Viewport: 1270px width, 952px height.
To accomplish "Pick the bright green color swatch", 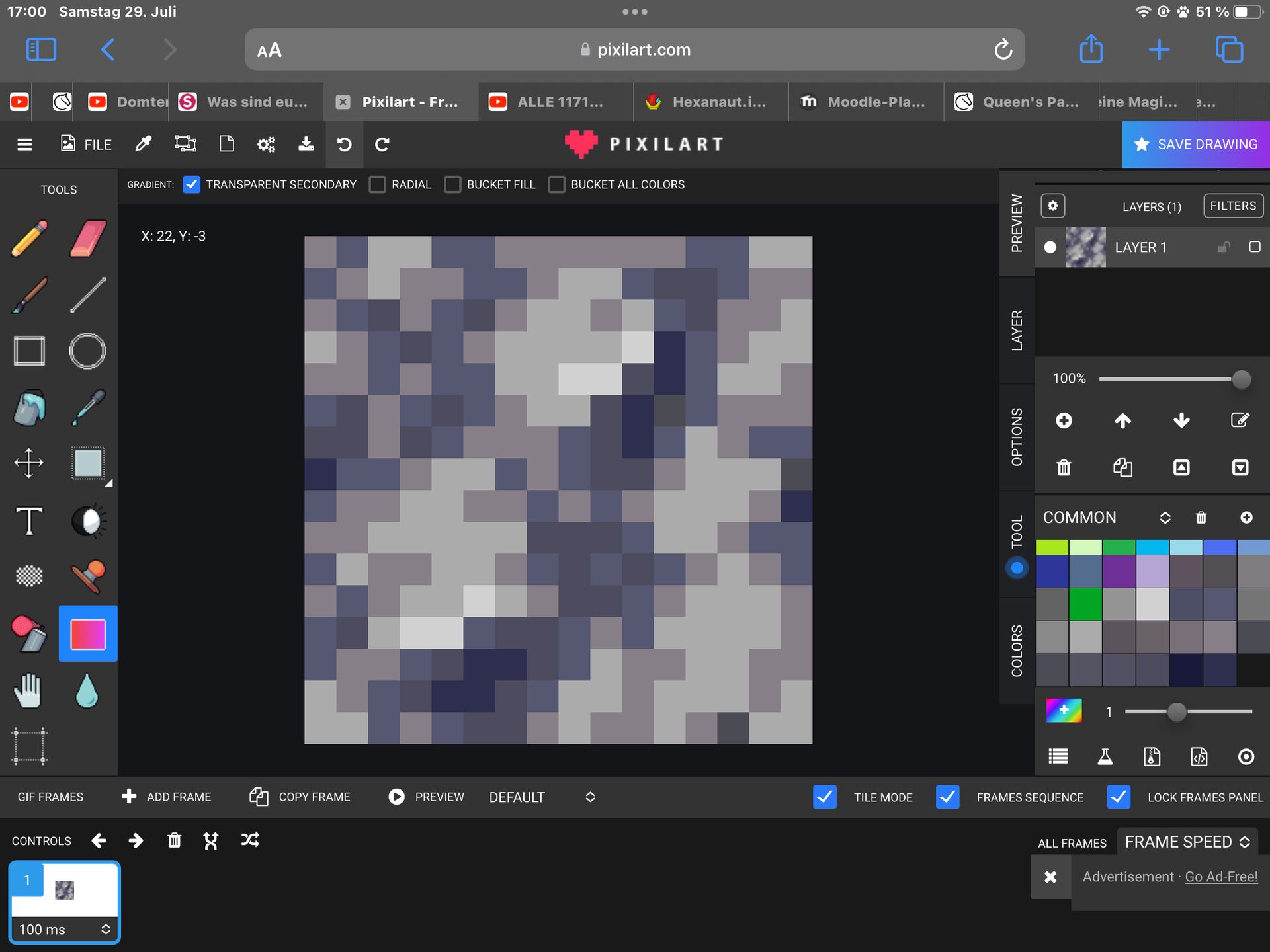I will click(x=1085, y=604).
